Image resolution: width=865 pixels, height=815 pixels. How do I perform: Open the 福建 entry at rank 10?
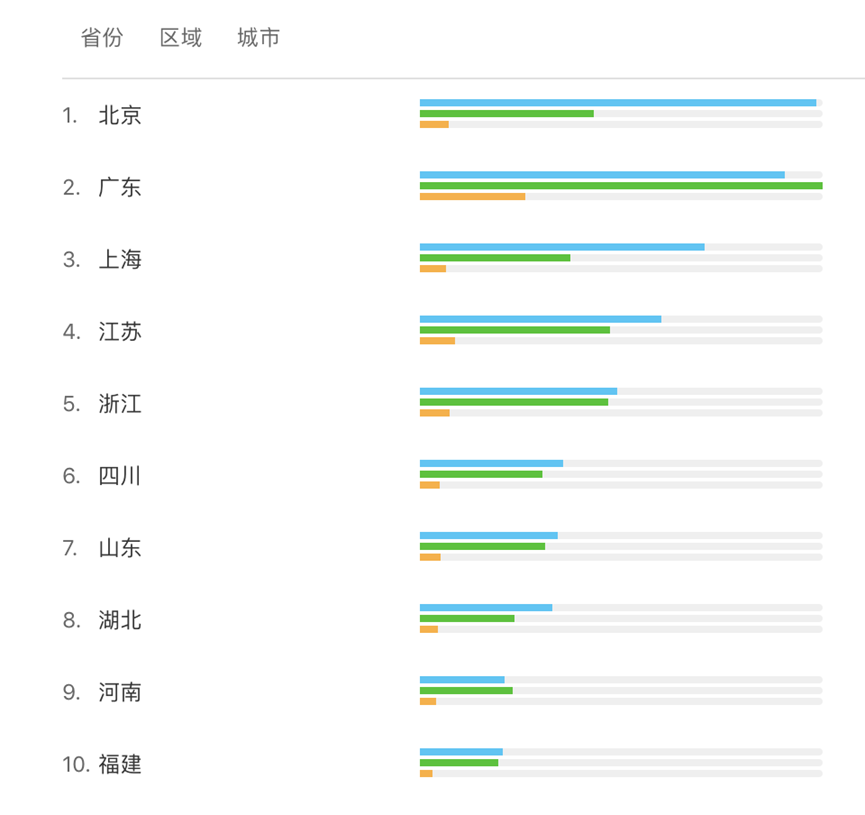tap(120, 764)
